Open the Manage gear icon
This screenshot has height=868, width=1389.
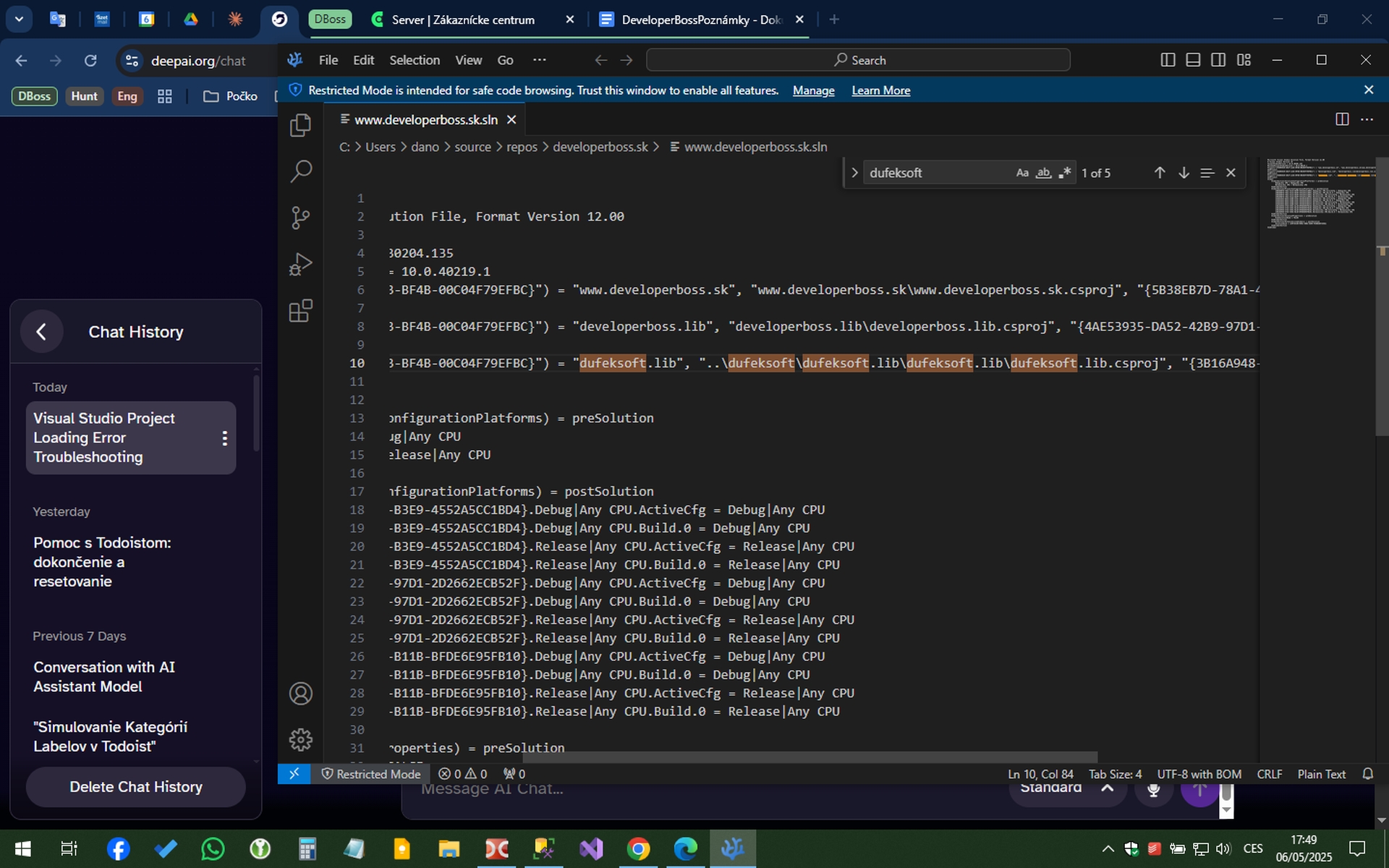pos(300,739)
